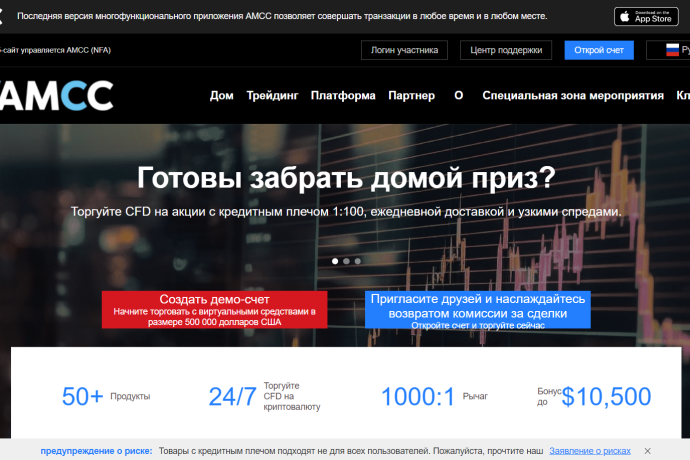Click the blue Открой счет button
Image resolution: width=690 pixels, height=460 pixels.
click(x=599, y=50)
